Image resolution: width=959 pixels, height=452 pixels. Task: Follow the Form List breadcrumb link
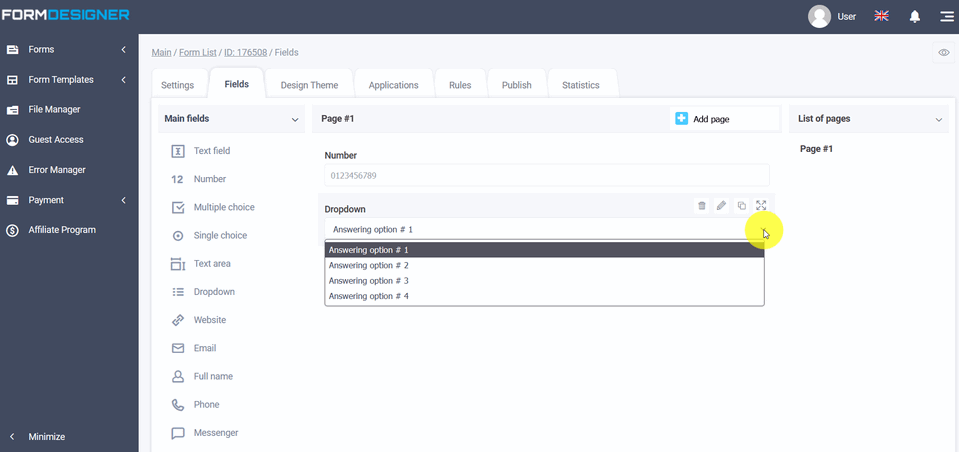pos(198,52)
